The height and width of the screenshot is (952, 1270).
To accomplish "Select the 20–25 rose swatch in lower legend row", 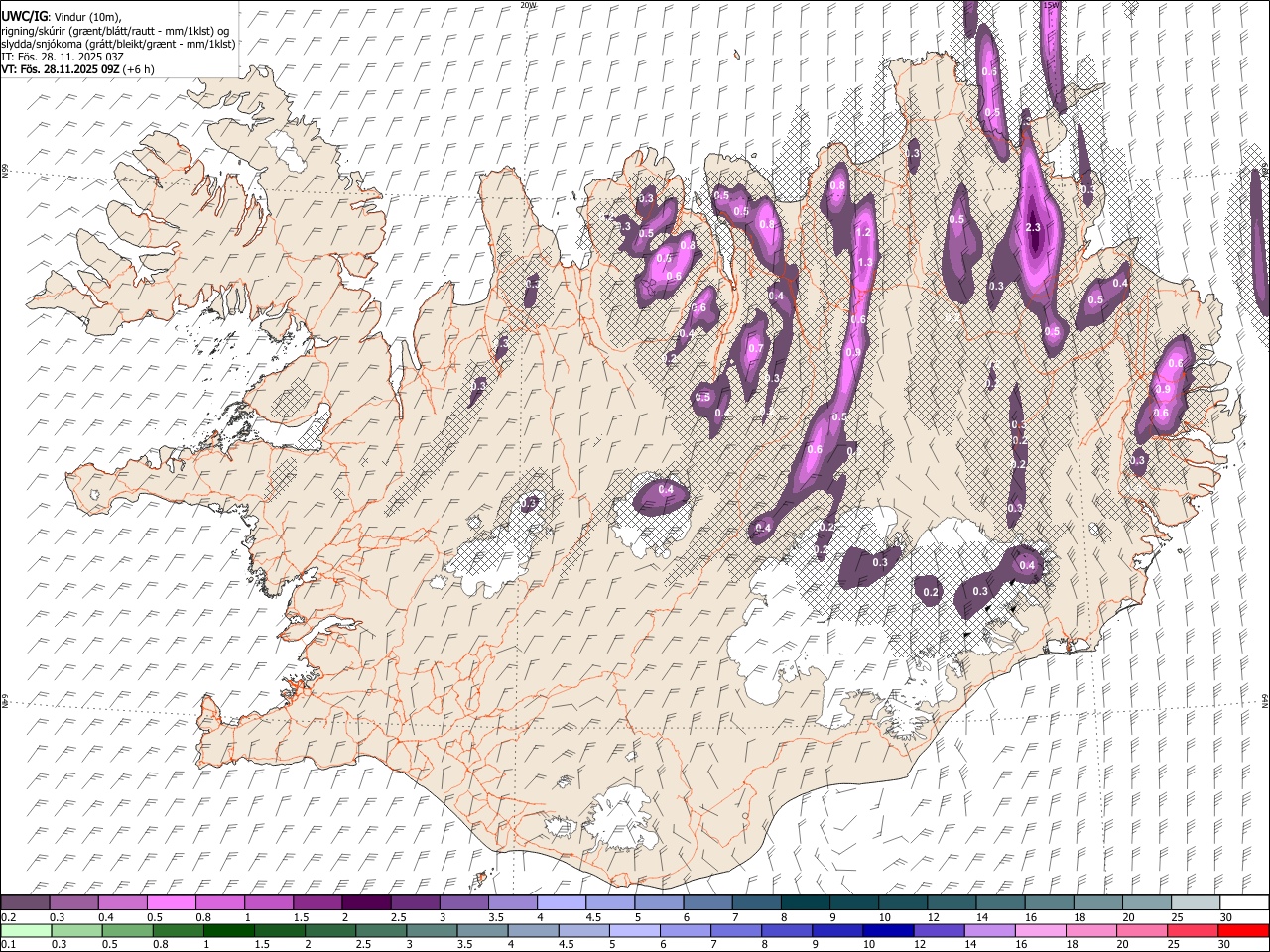I will (1142, 930).
